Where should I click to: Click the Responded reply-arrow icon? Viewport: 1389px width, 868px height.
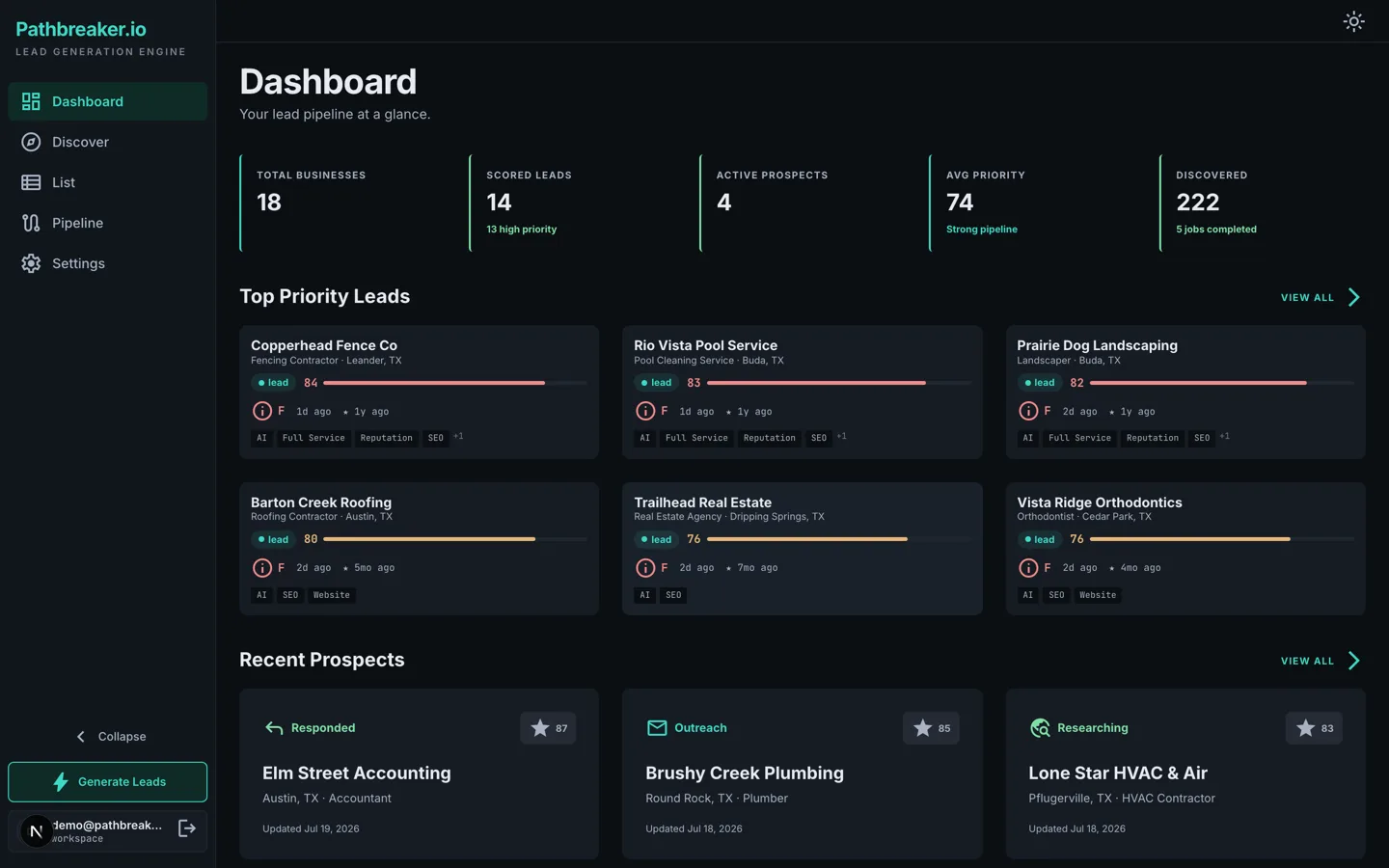274,728
